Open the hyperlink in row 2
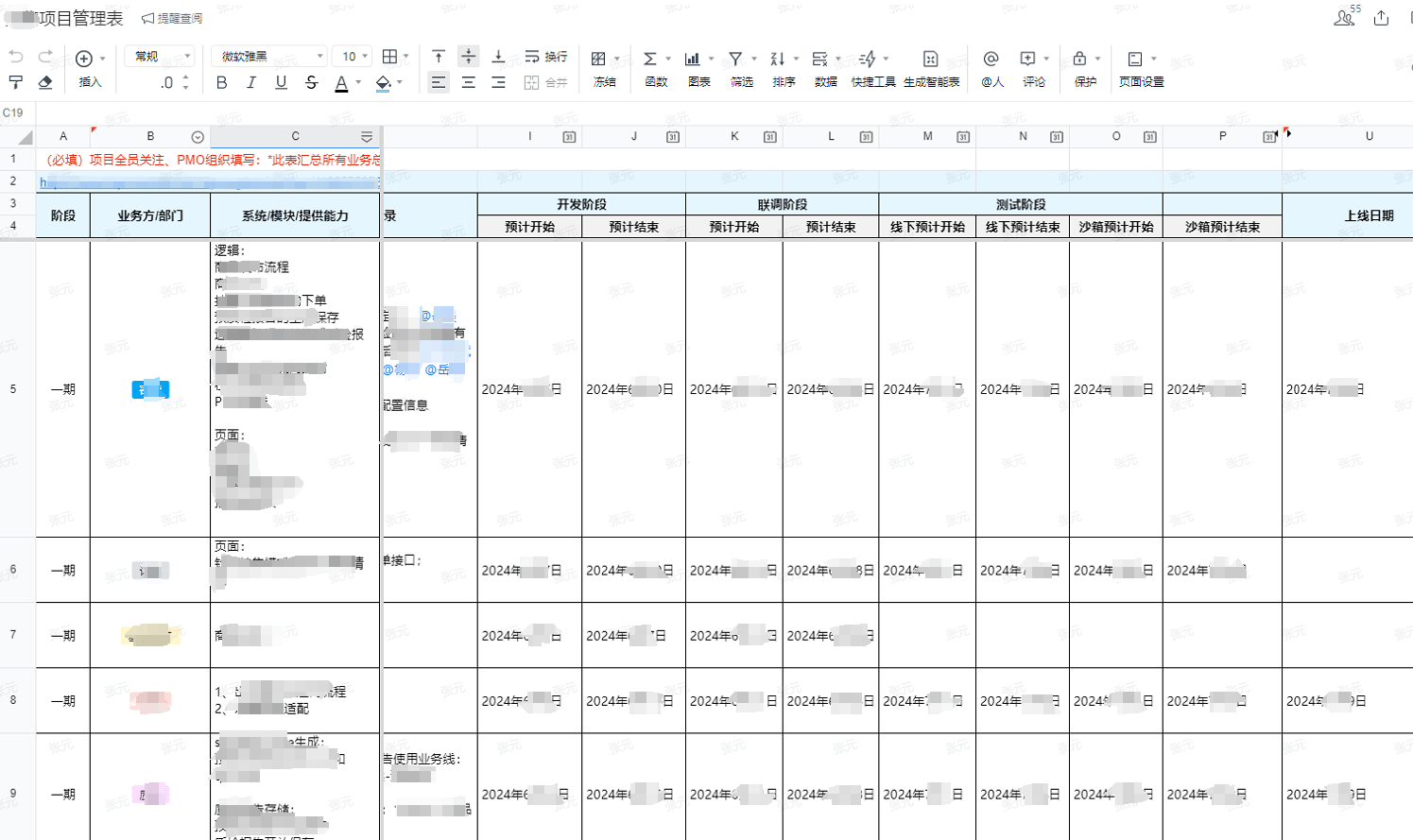 (x=209, y=181)
